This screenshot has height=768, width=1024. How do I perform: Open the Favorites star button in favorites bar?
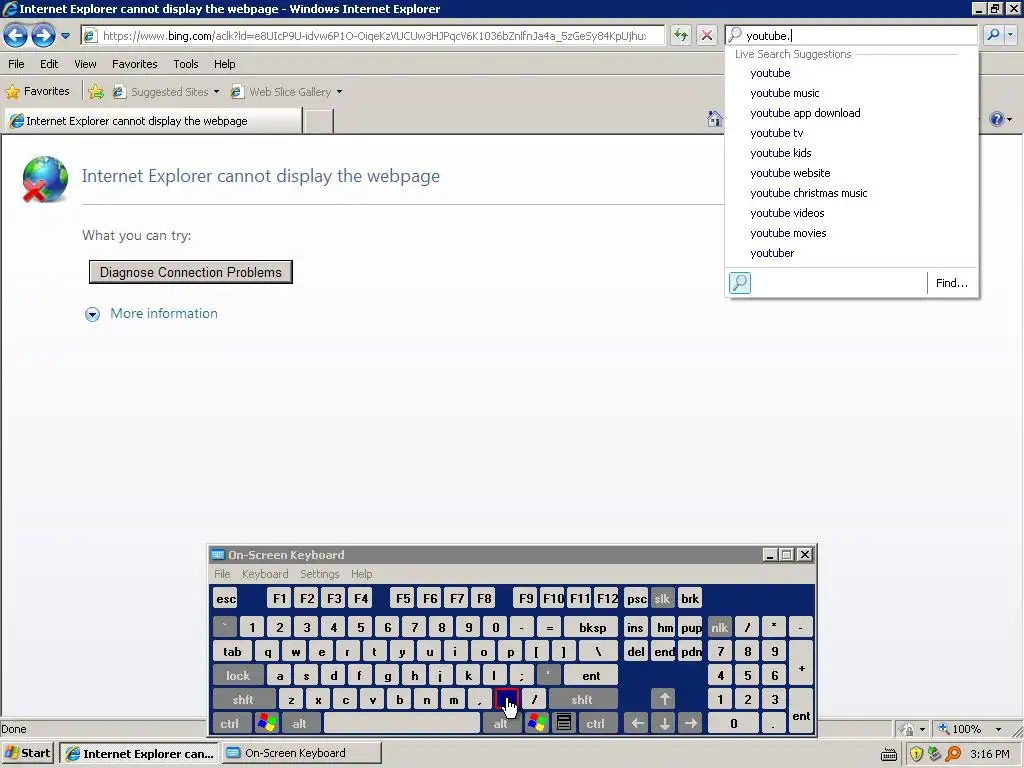pyautogui.click(x=37, y=91)
